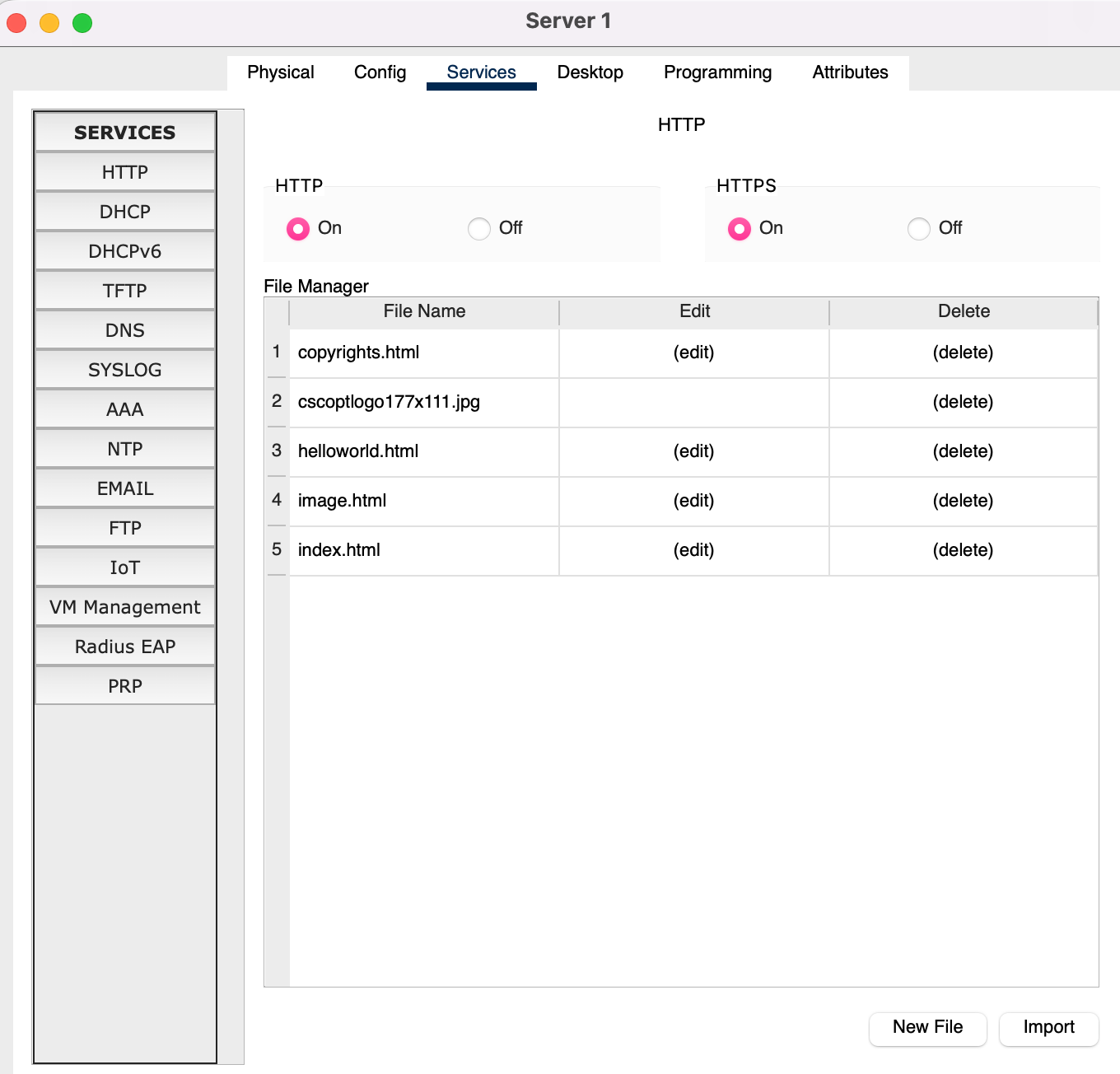Select the NTP service
This screenshot has width=1120, height=1074.
pyautogui.click(x=125, y=449)
